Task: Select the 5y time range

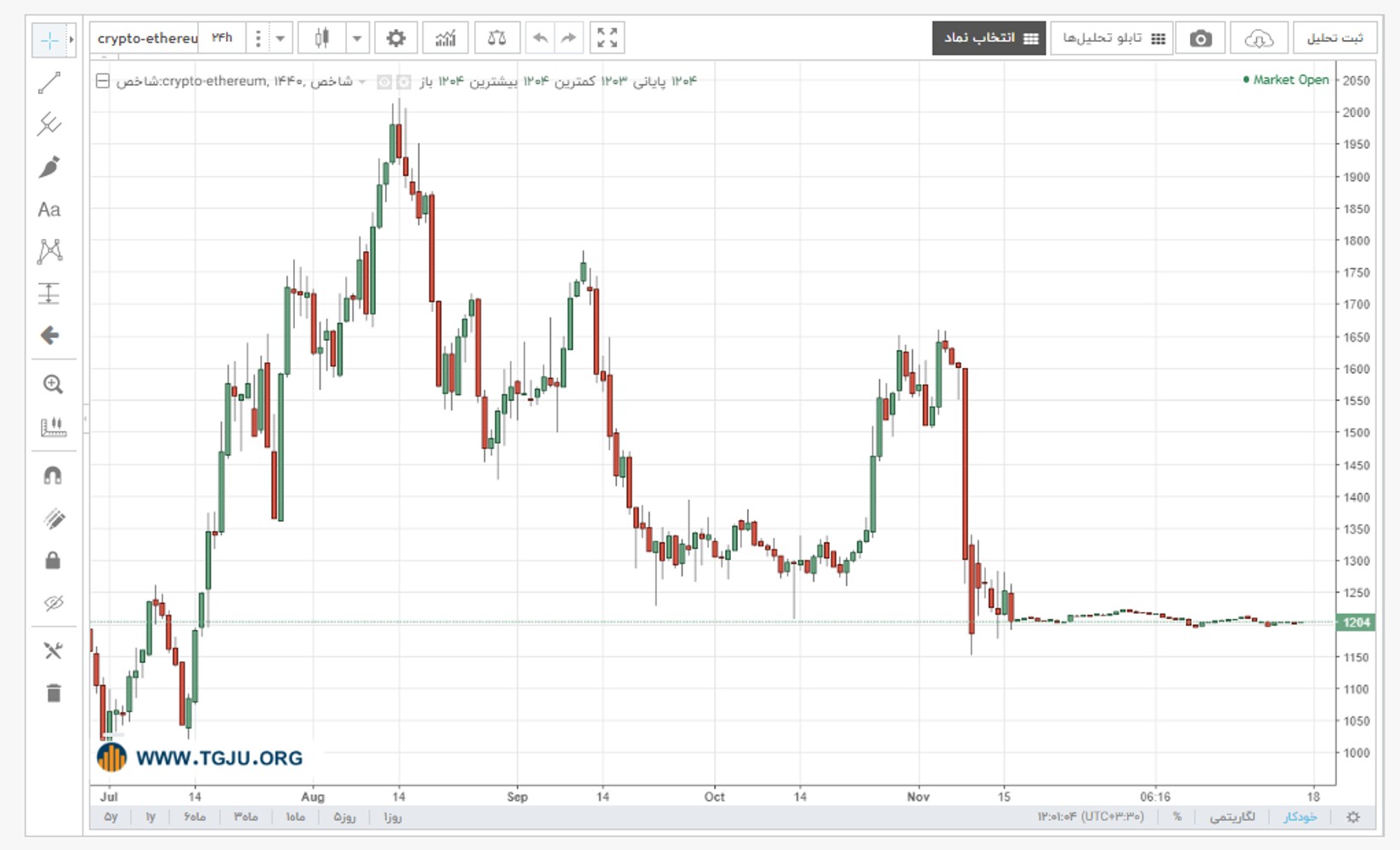Action: coord(111,817)
